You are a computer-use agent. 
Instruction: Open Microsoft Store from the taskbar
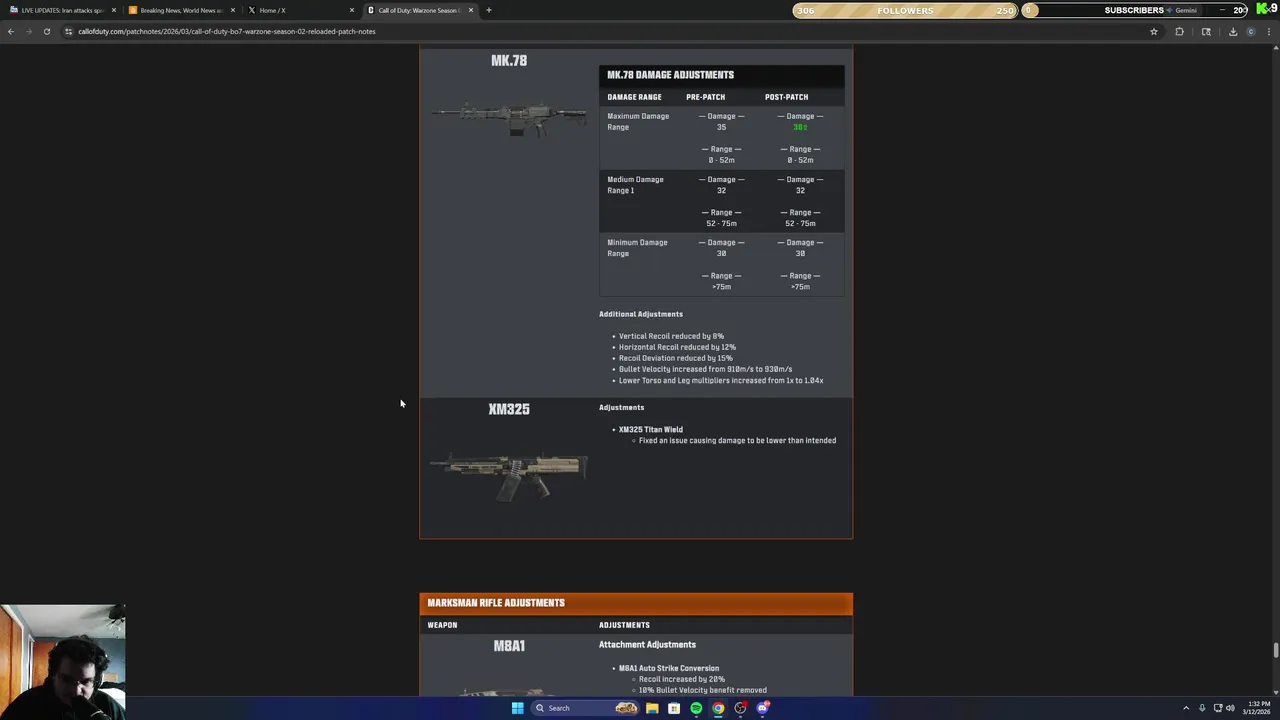pyautogui.click(x=674, y=708)
